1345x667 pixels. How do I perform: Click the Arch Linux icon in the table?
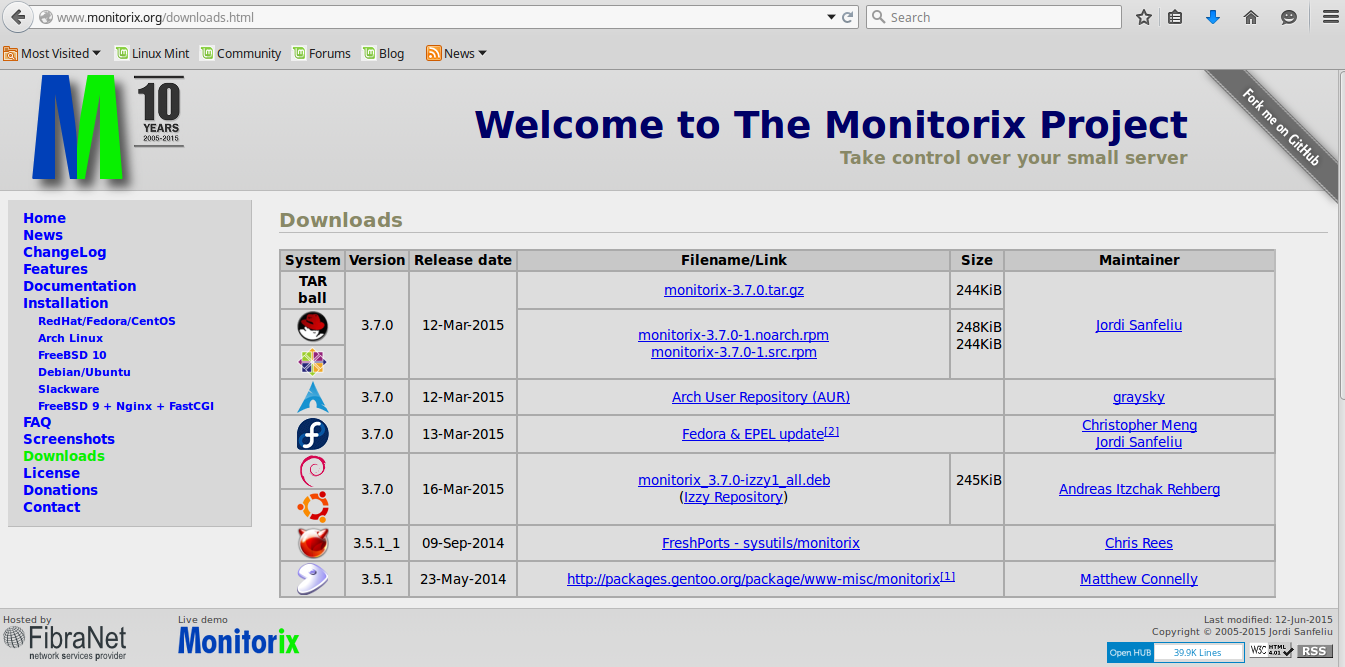(x=312, y=397)
